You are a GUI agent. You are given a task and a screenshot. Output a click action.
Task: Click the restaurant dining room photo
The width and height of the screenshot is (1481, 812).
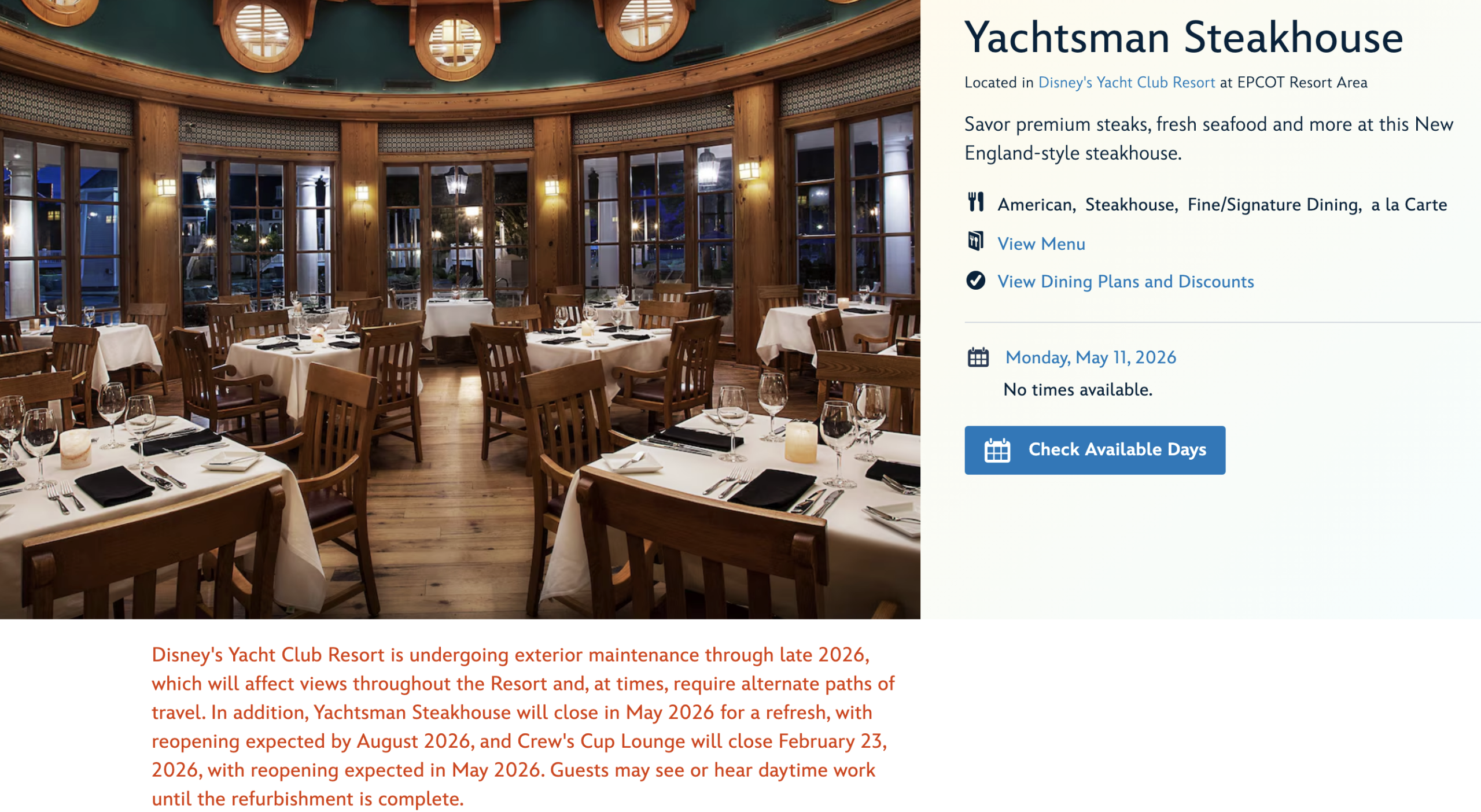point(460,309)
